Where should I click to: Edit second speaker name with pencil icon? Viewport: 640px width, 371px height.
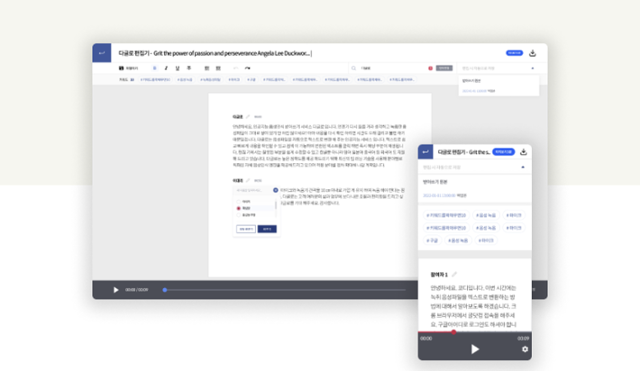tap(248, 180)
